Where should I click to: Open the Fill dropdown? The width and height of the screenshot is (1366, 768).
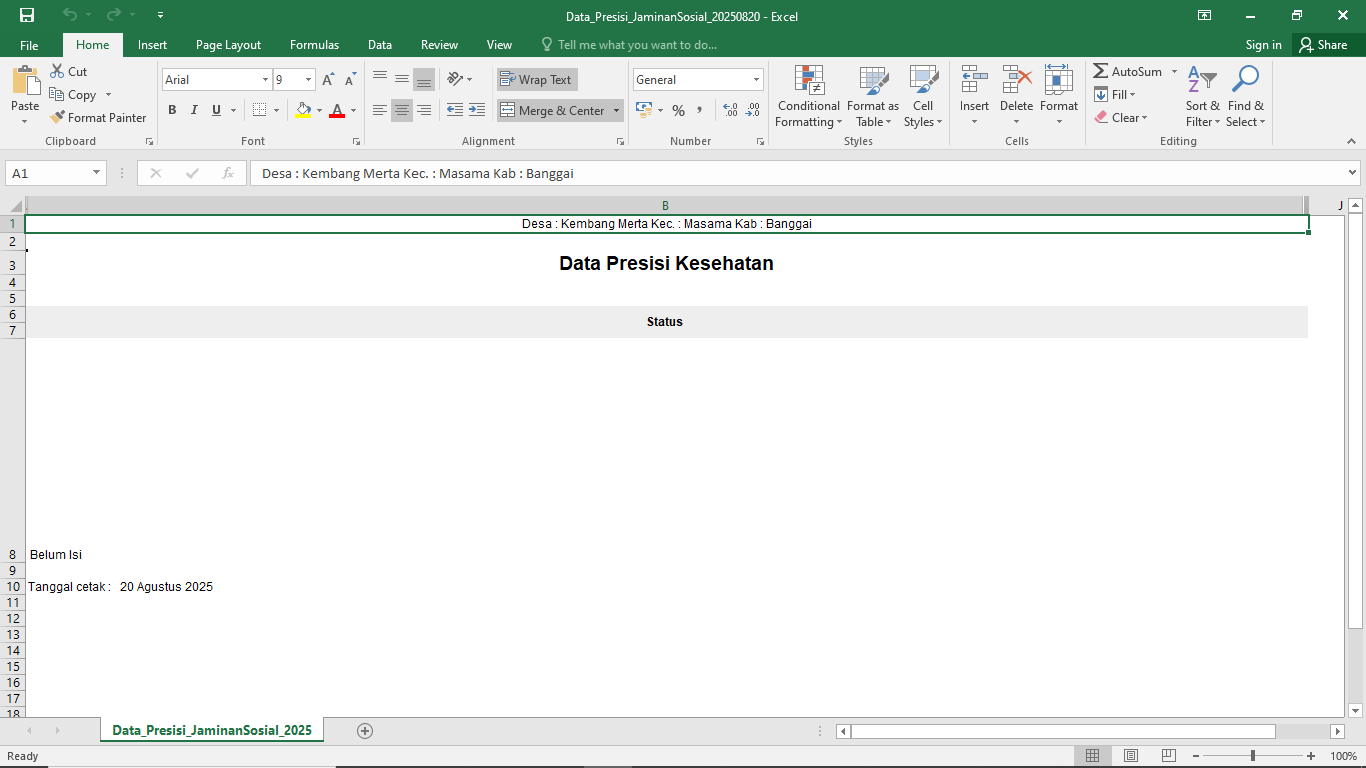(x=1115, y=95)
